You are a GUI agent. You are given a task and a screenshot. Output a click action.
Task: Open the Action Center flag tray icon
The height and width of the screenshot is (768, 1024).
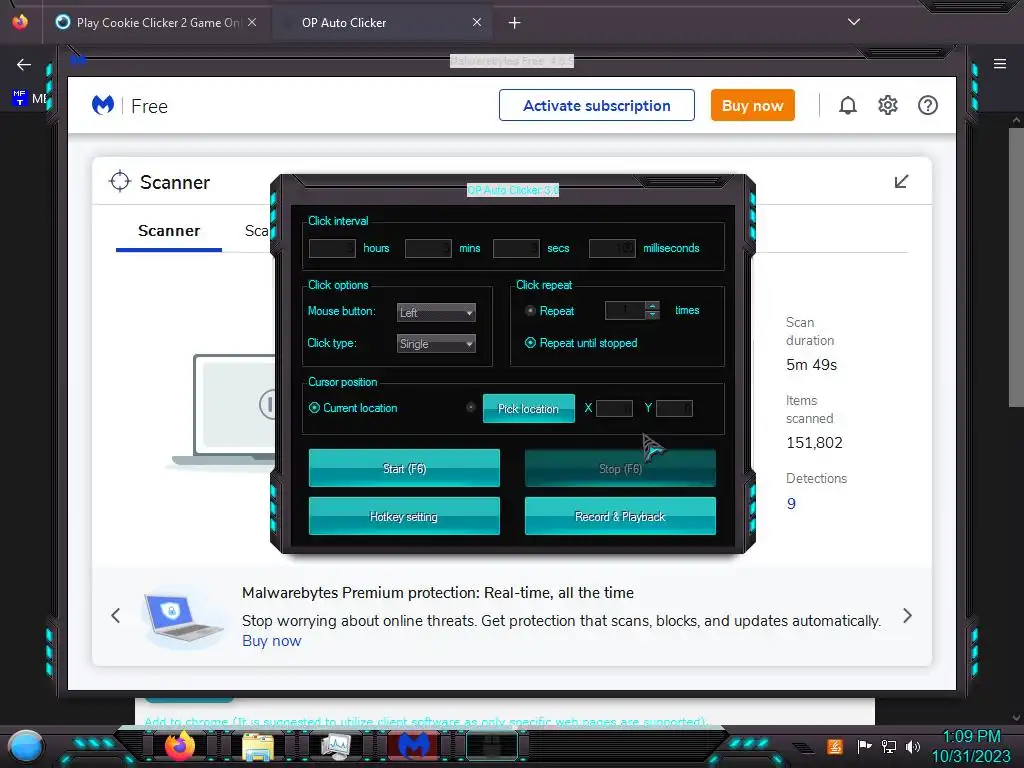coord(864,746)
